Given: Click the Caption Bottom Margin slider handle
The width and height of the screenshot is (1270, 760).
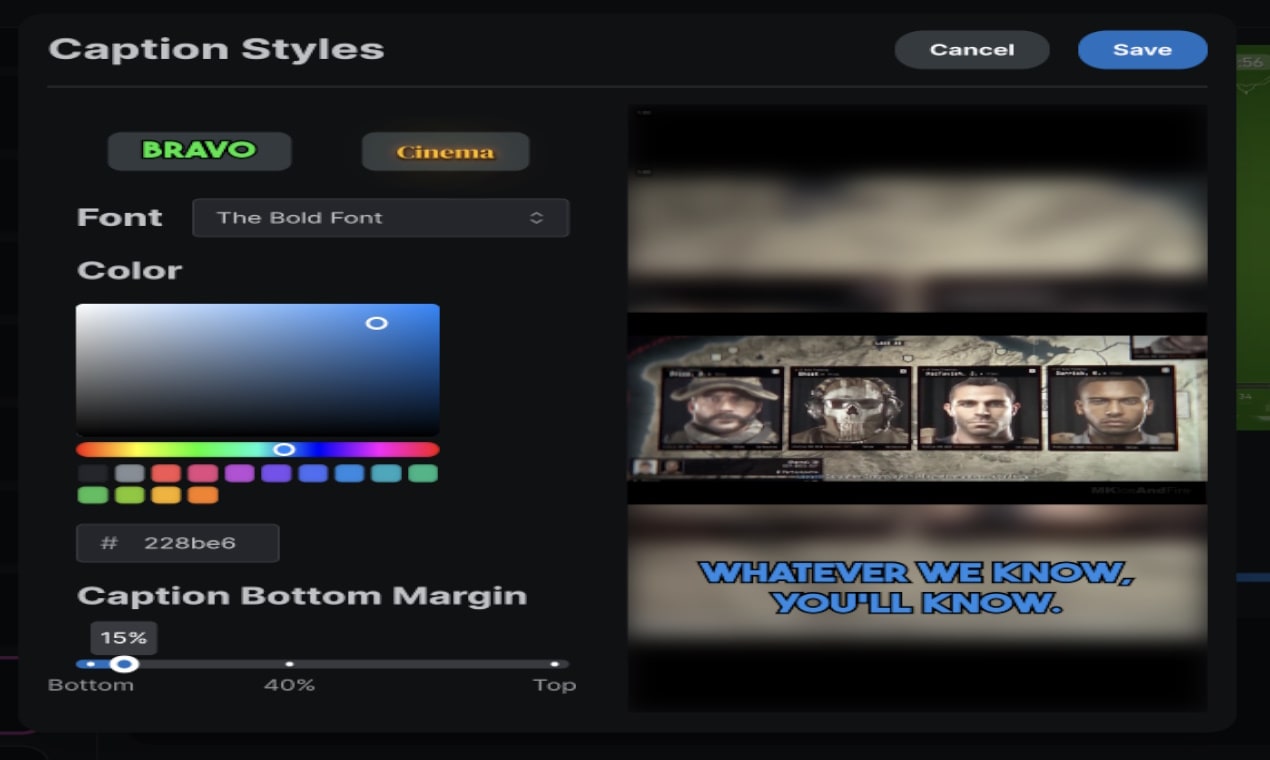Looking at the screenshot, I should [124, 664].
